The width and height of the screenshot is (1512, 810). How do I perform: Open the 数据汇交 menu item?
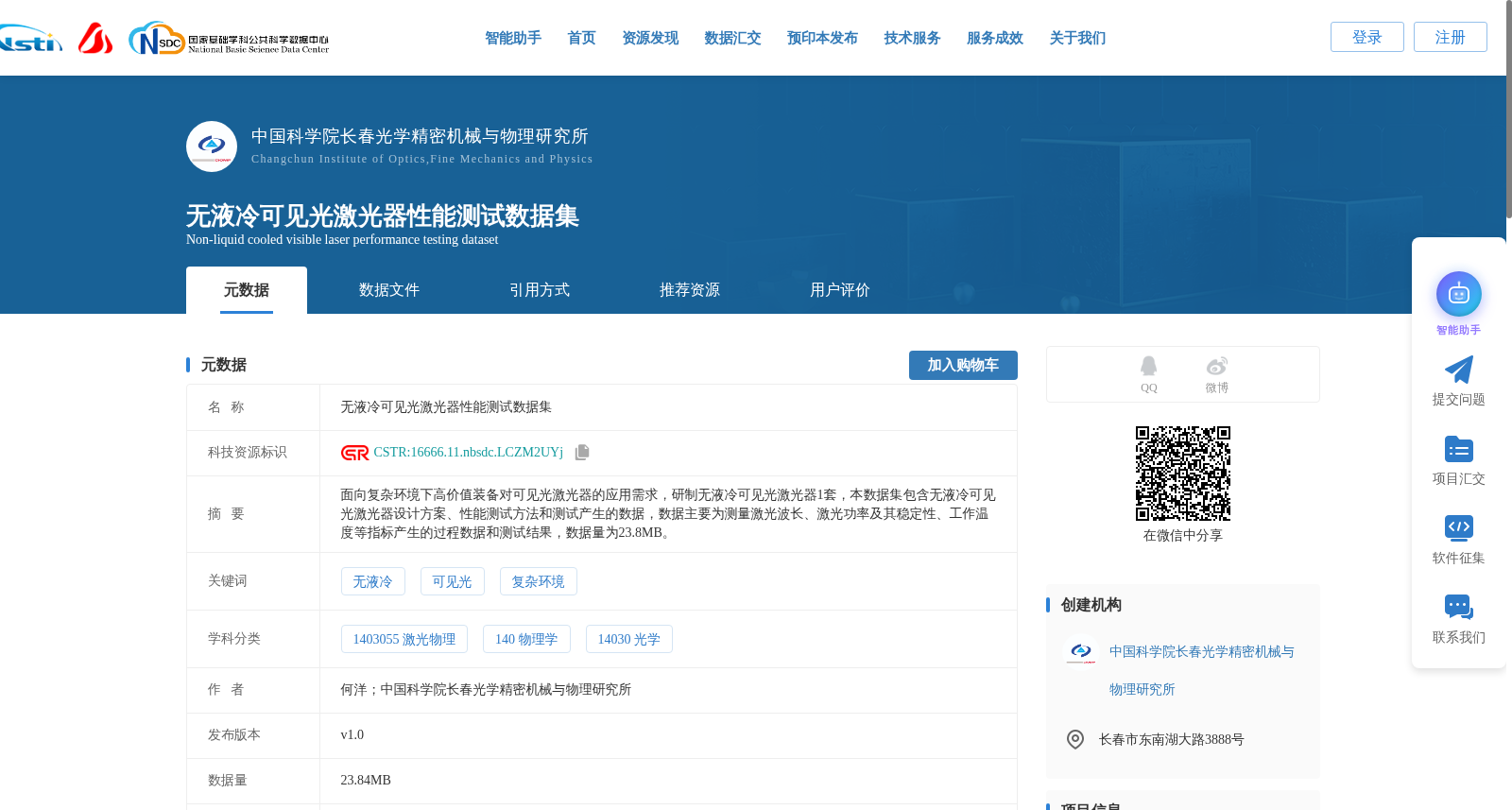coord(732,38)
